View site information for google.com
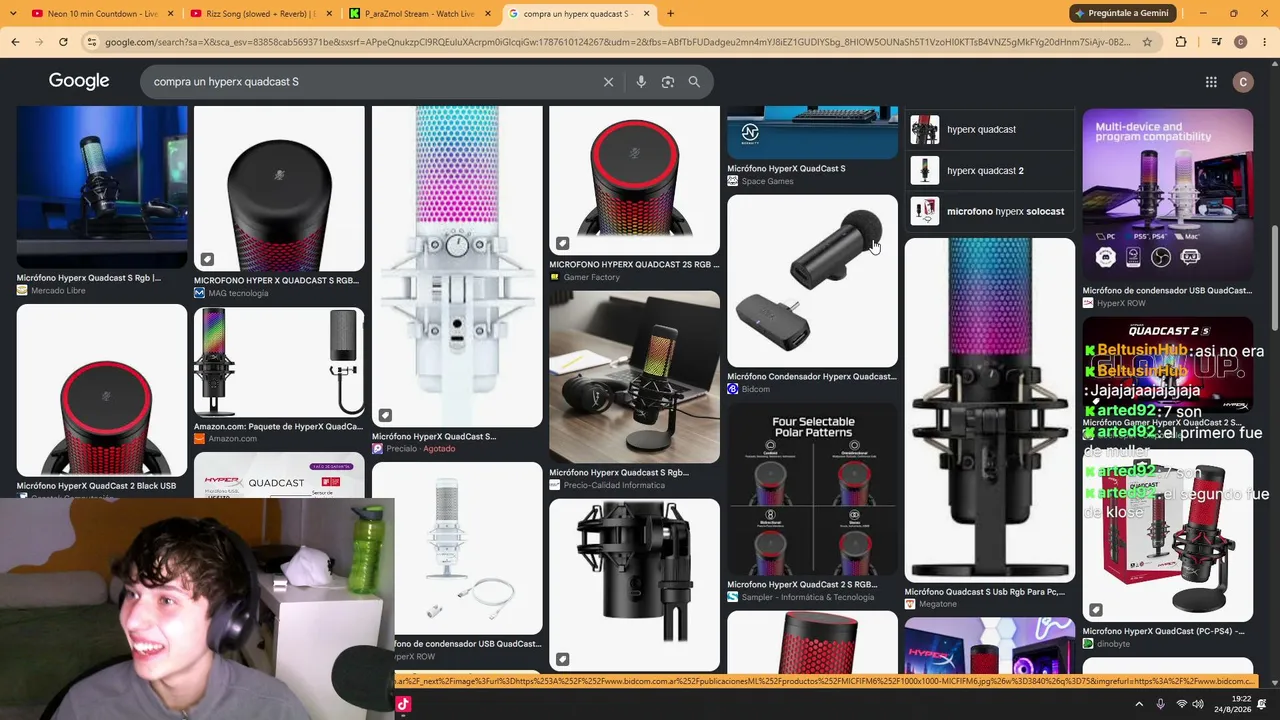The height and width of the screenshot is (720, 1280). pos(92,42)
